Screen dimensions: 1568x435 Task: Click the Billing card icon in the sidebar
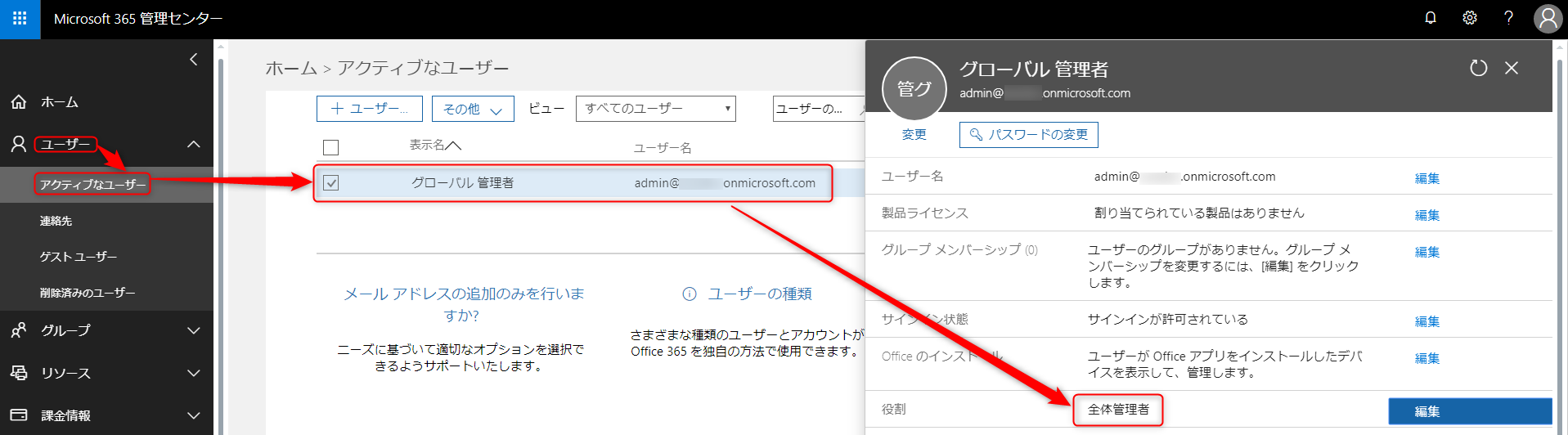pos(19,415)
